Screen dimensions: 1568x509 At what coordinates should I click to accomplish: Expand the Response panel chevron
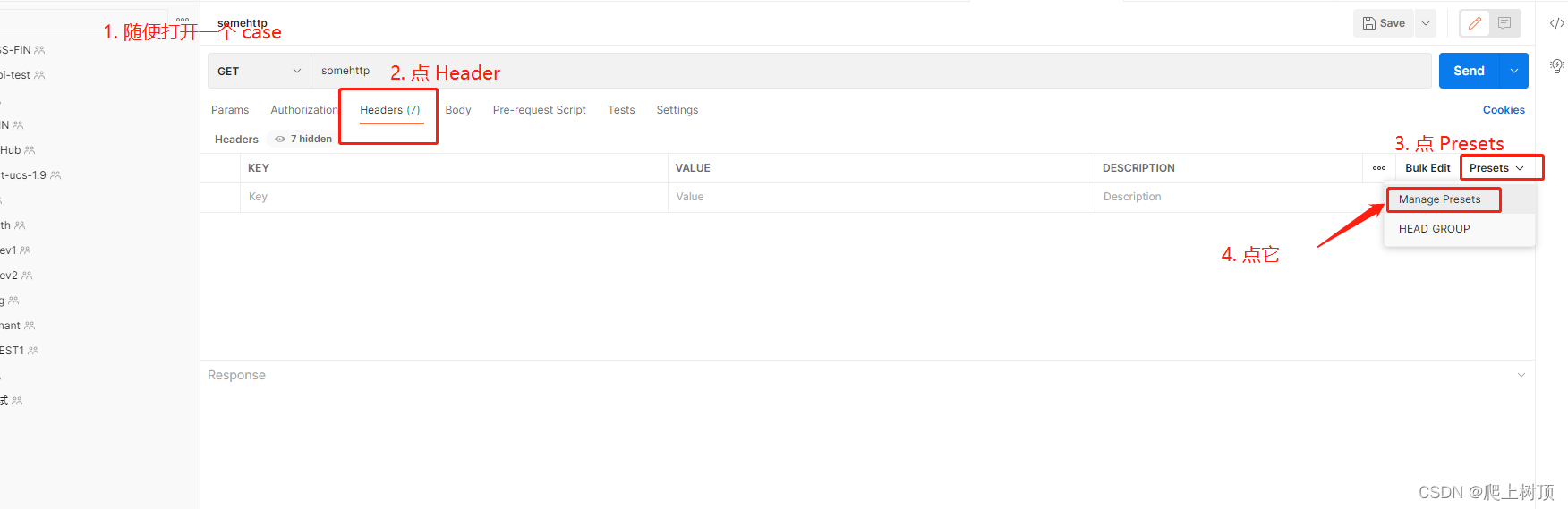click(x=1521, y=375)
